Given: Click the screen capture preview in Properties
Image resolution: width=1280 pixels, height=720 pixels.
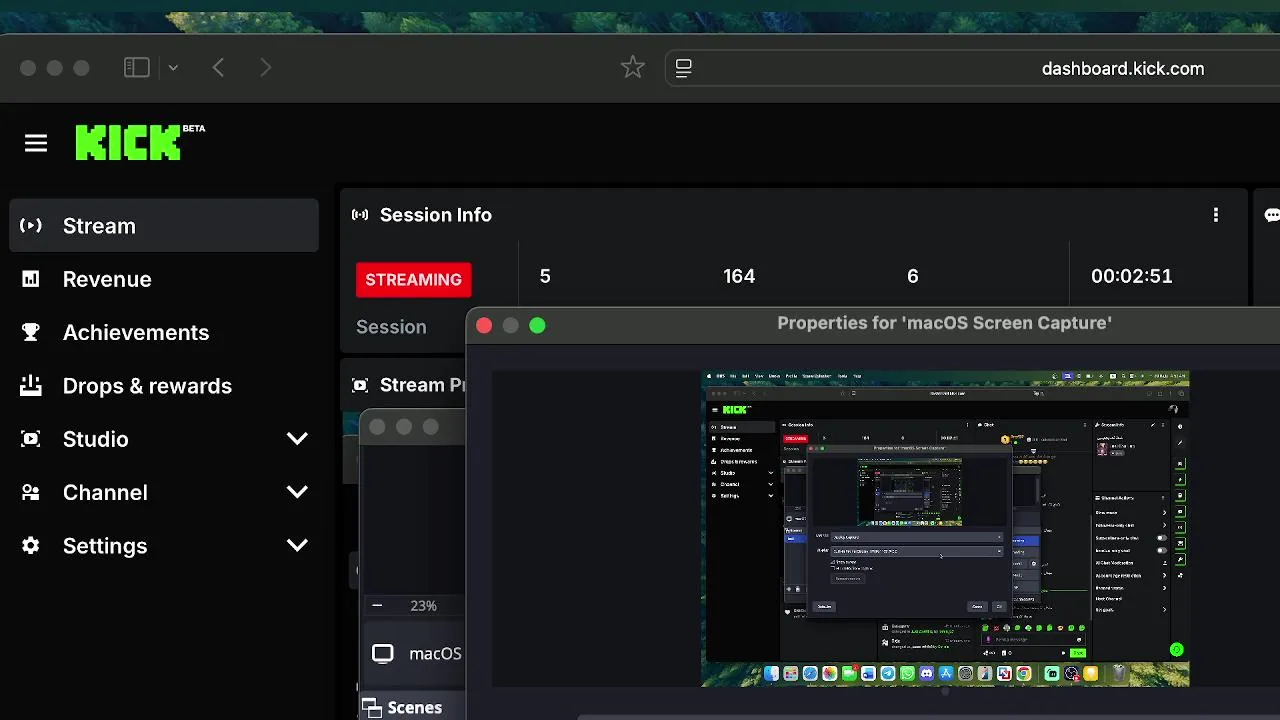Looking at the screenshot, I should [945, 528].
